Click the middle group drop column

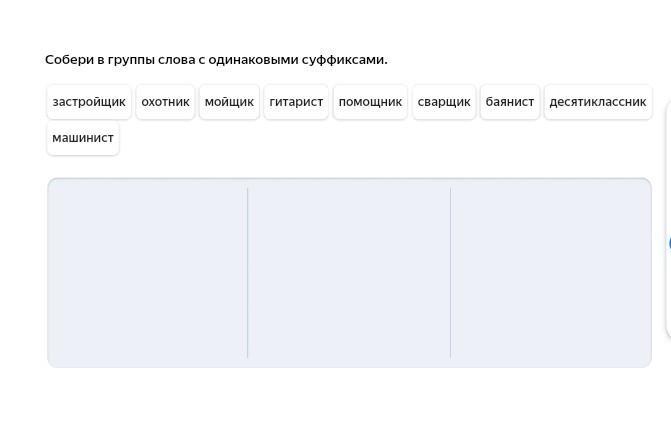pyautogui.click(x=349, y=272)
